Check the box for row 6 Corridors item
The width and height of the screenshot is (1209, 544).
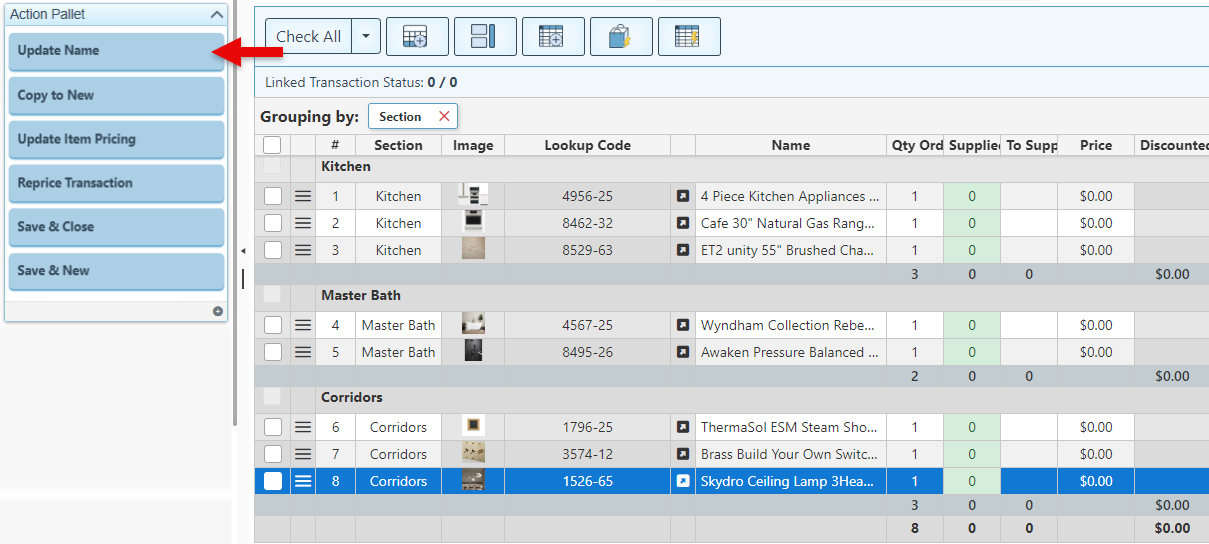tap(273, 427)
